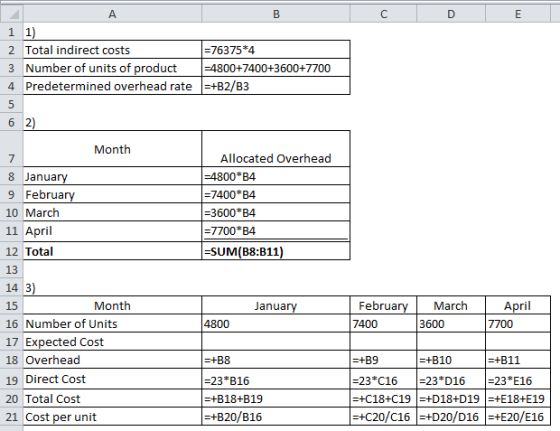Click cell with 'Total indirect costs'
560x431 pixels.
[112, 50]
